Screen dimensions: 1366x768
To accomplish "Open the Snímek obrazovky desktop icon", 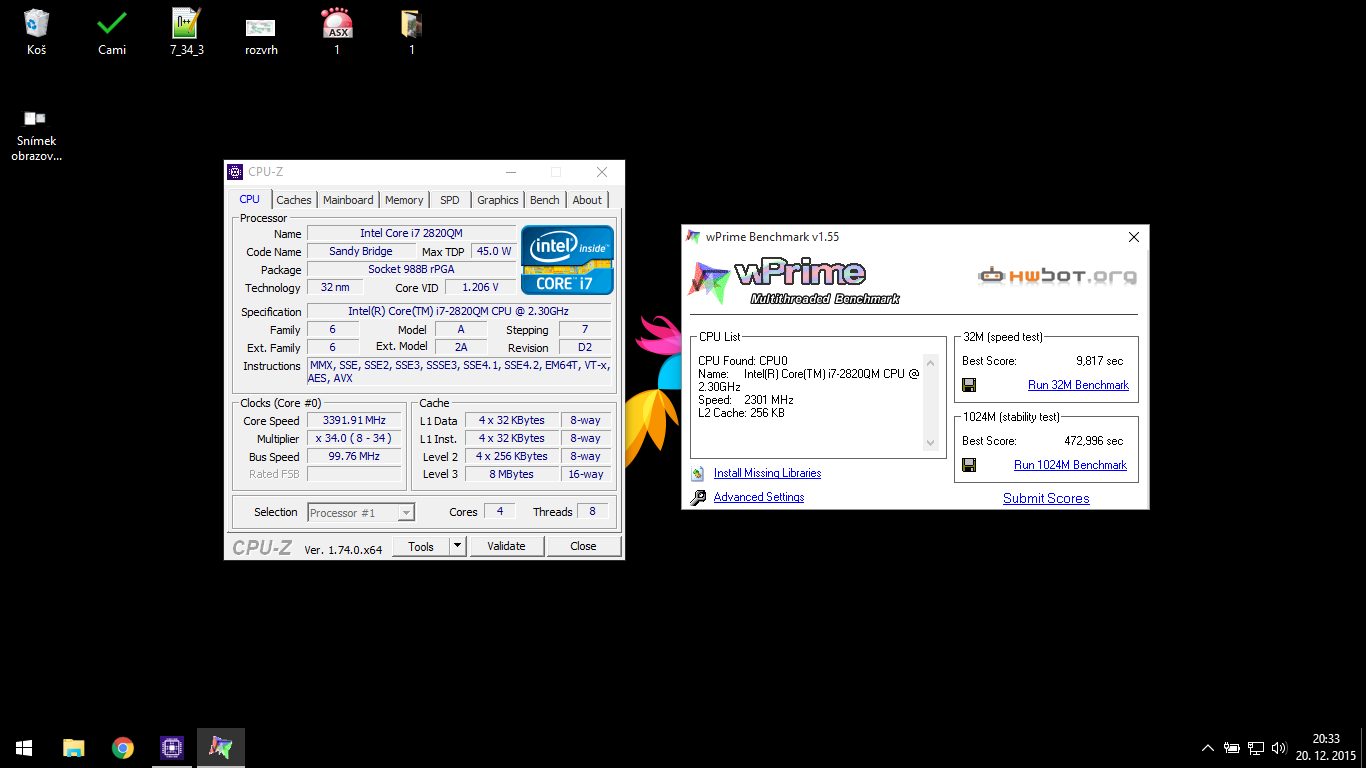I will (x=37, y=135).
